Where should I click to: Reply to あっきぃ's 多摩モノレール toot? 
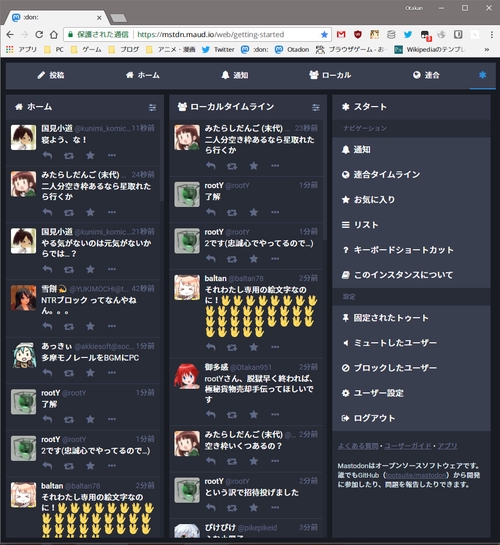coord(47,373)
